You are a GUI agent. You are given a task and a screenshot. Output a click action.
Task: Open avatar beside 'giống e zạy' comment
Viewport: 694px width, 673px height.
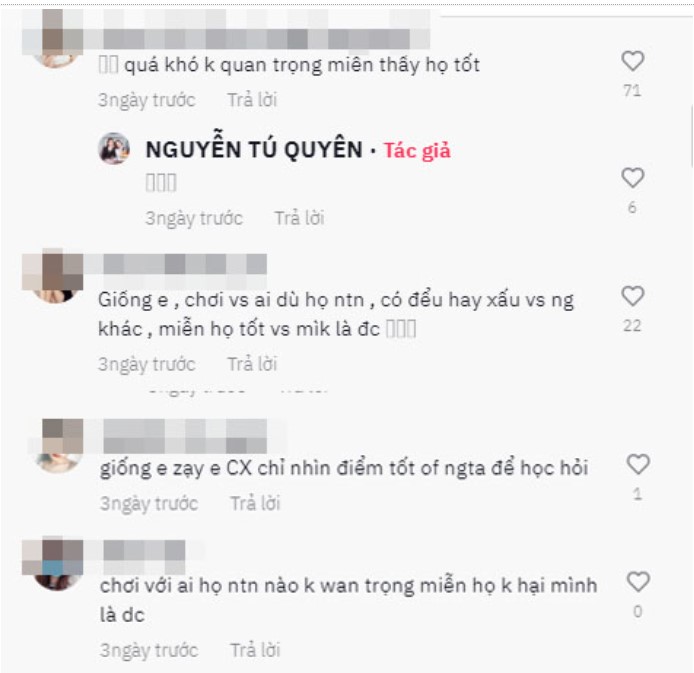pos(58,446)
